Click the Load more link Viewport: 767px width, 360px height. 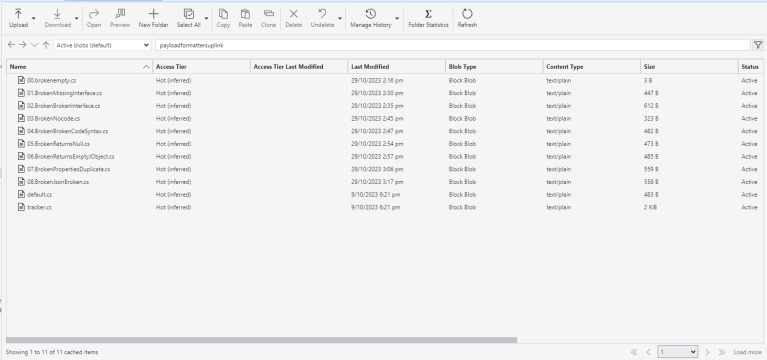747,352
